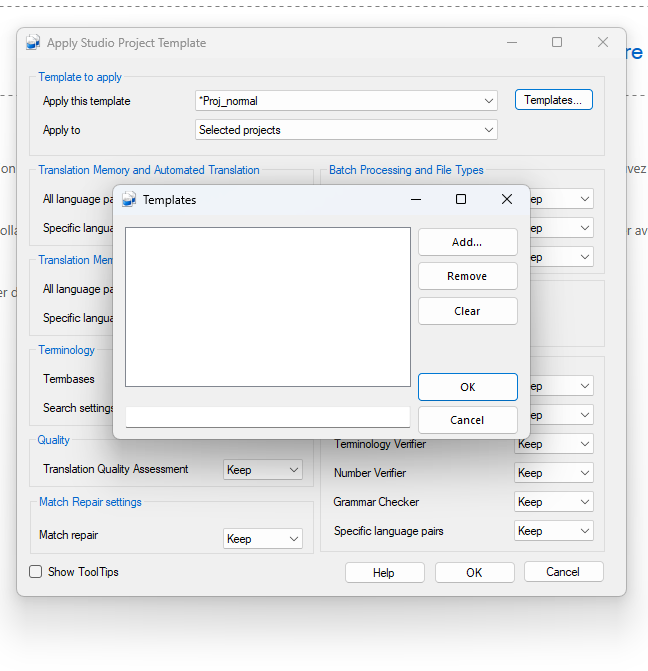Expand the Grammar Checker Keep dropdown

point(554,502)
